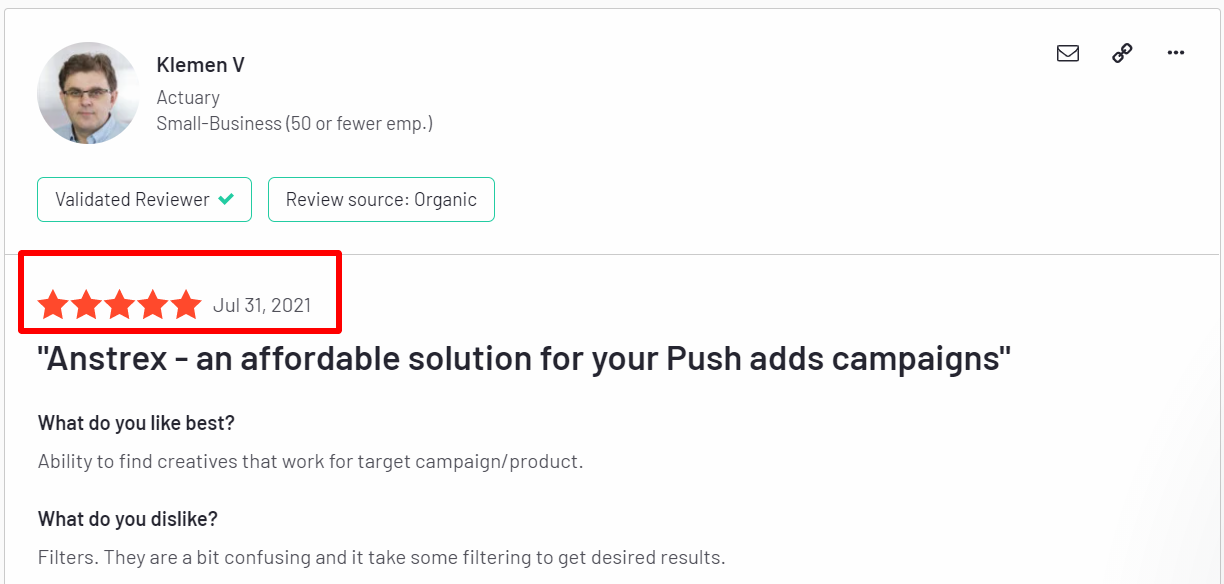Open the Anstrex review title
Image resolution: width=1224 pixels, height=584 pixels.
pyautogui.click(x=524, y=358)
